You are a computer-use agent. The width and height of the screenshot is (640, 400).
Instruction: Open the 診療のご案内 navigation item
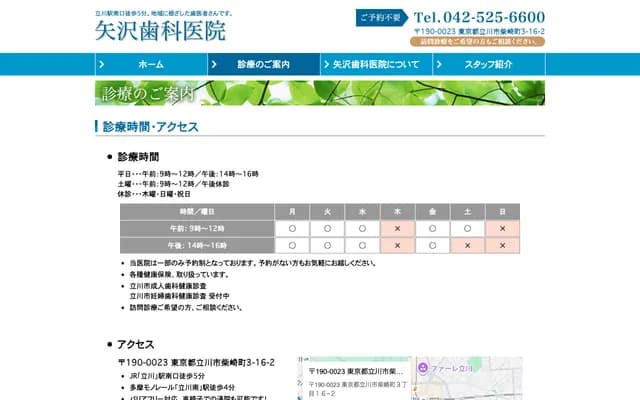264,64
